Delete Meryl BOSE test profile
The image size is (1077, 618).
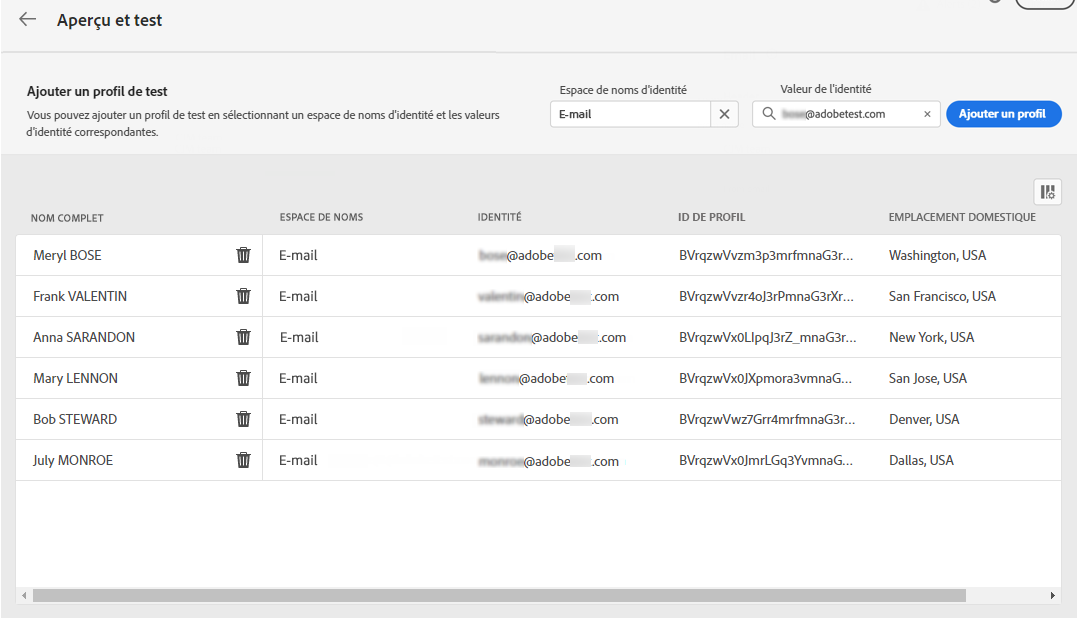click(243, 255)
